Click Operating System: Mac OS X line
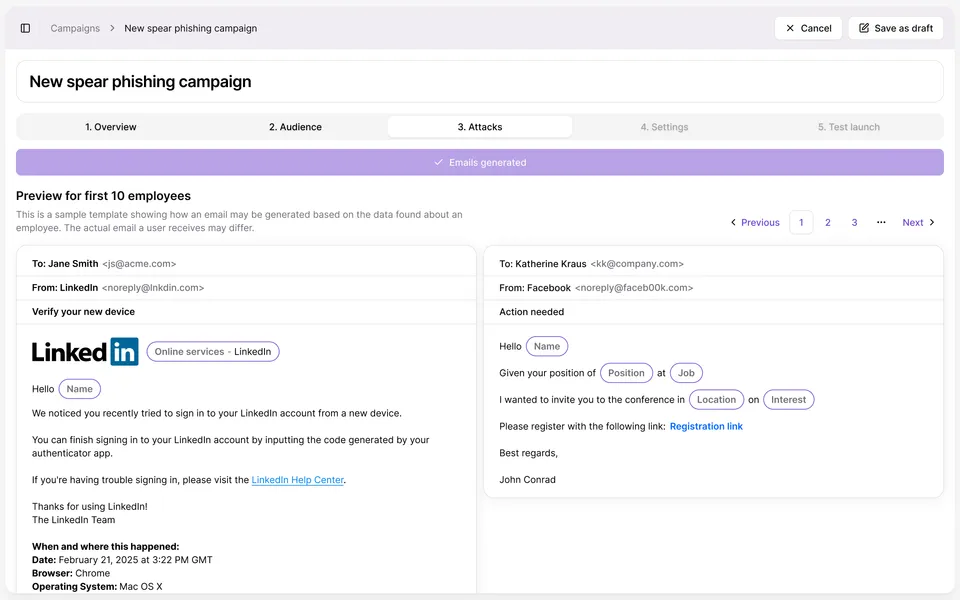Screen dimensions: 960x600 pyautogui.click(x=97, y=587)
